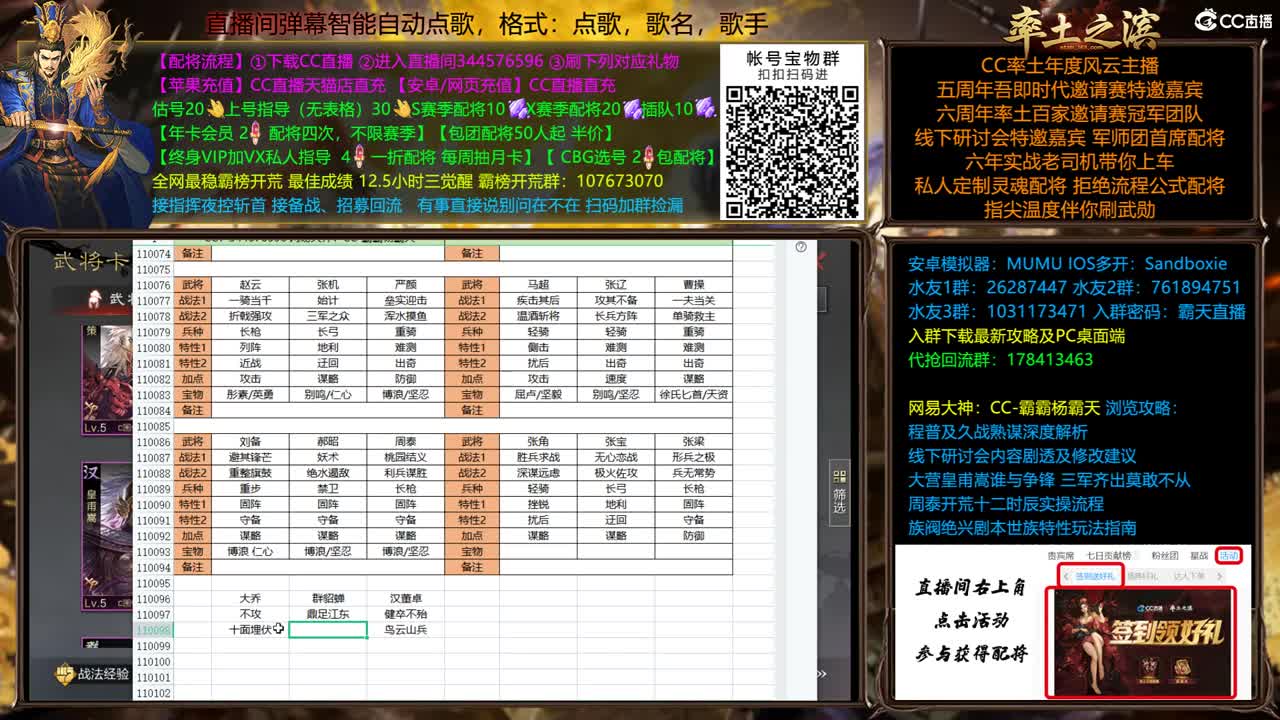
Task: Open the 粉丝团 tab
Action: coord(1164,556)
